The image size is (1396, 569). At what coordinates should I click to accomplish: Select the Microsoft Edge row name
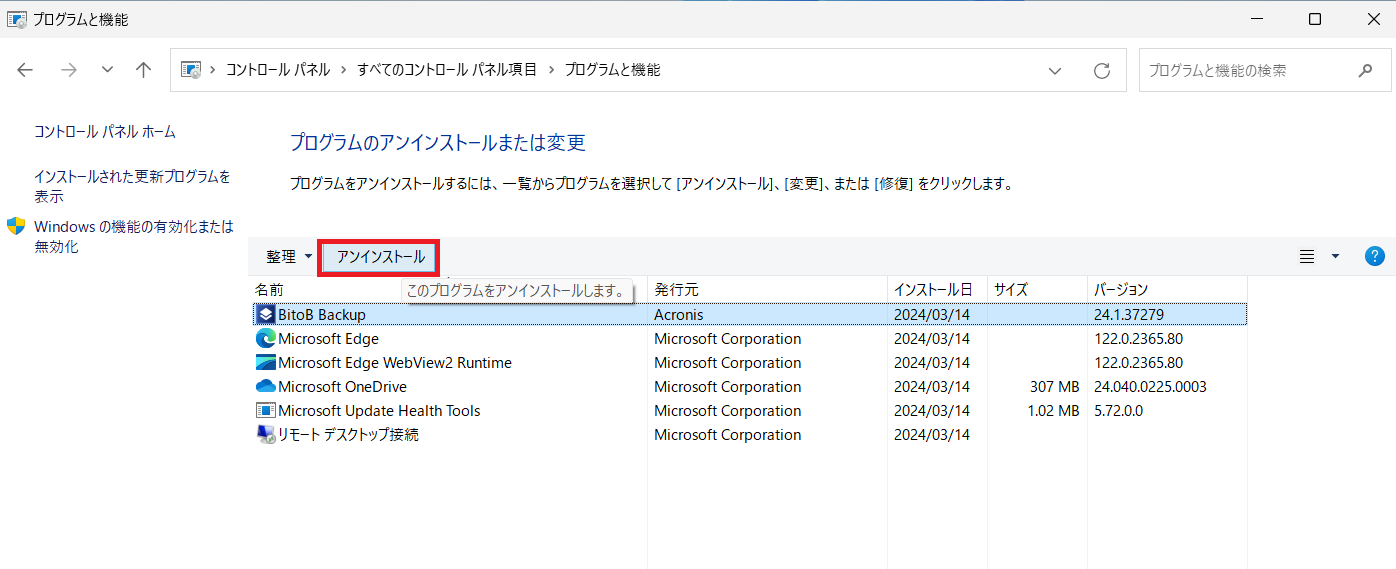point(328,339)
